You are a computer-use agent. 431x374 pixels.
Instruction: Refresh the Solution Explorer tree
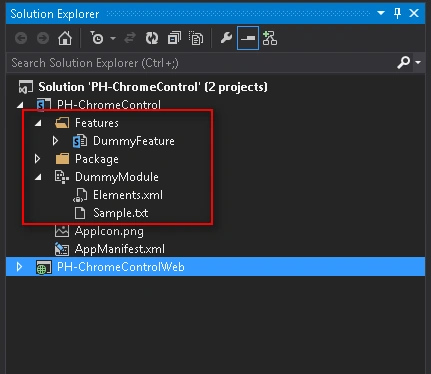click(152, 38)
